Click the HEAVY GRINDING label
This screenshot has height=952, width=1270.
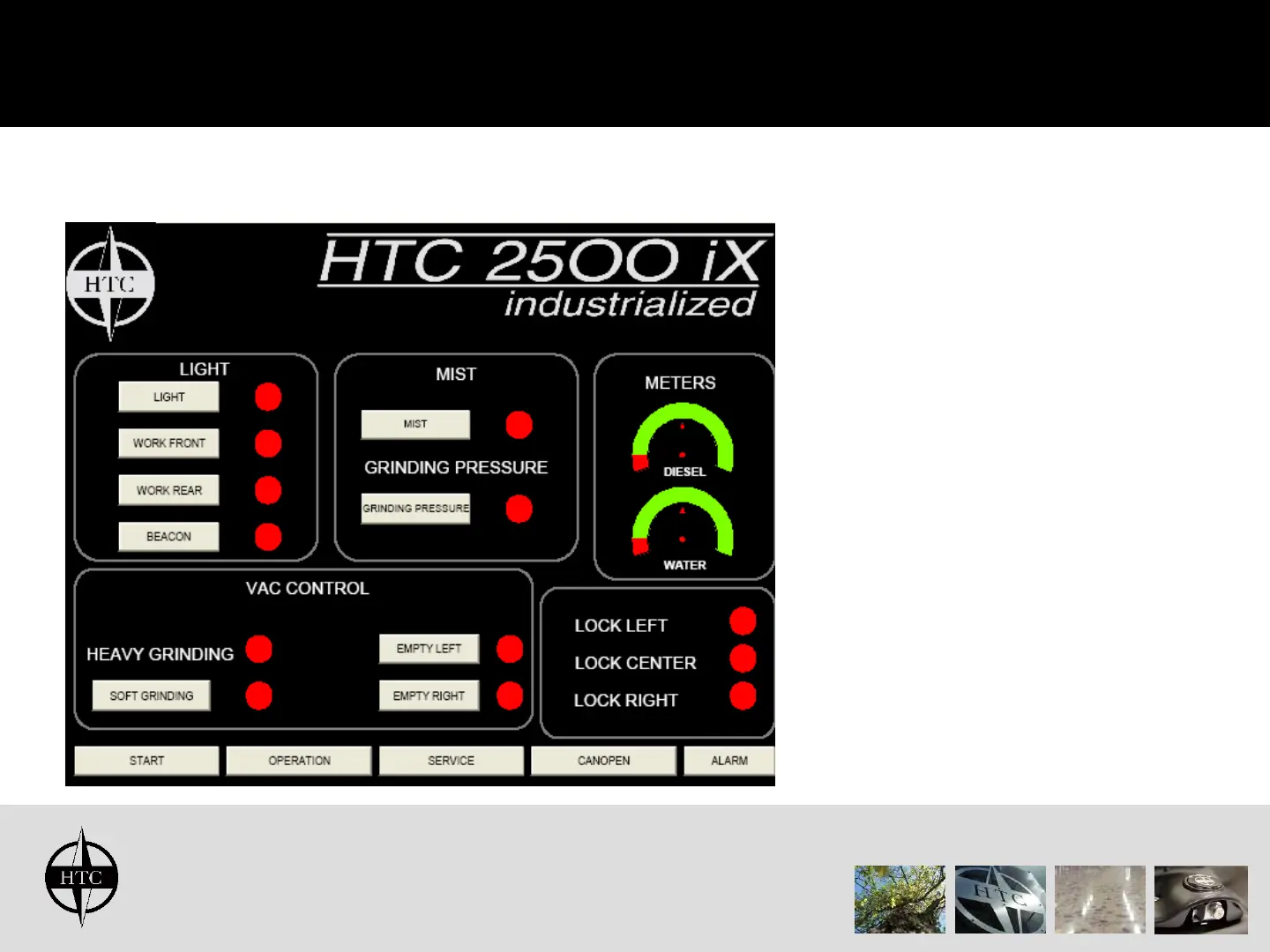(x=160, y=654)
